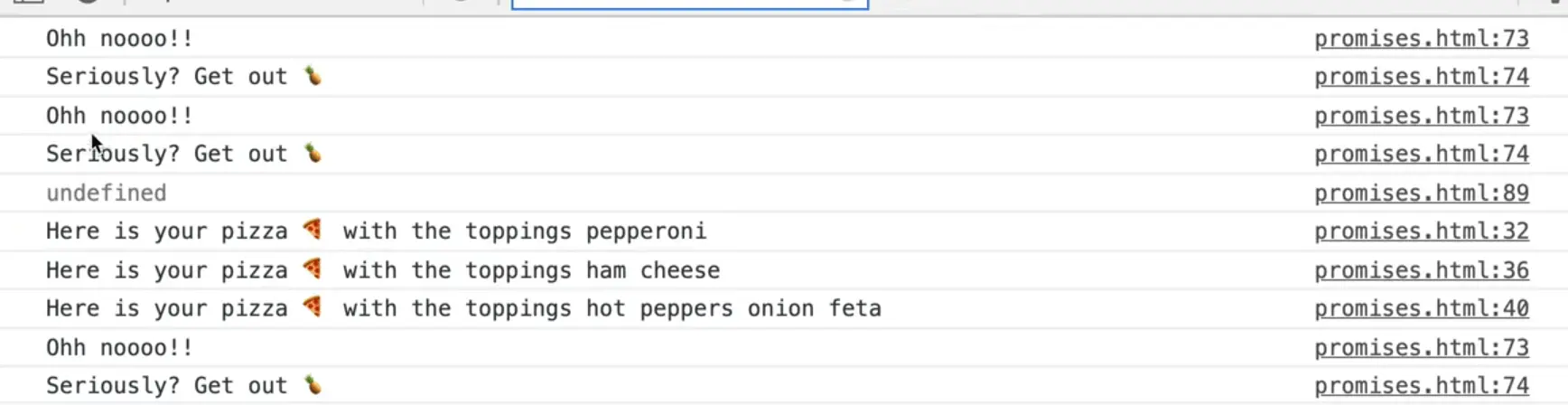Follow the promises.html:40 source link

pos(1421,308)
